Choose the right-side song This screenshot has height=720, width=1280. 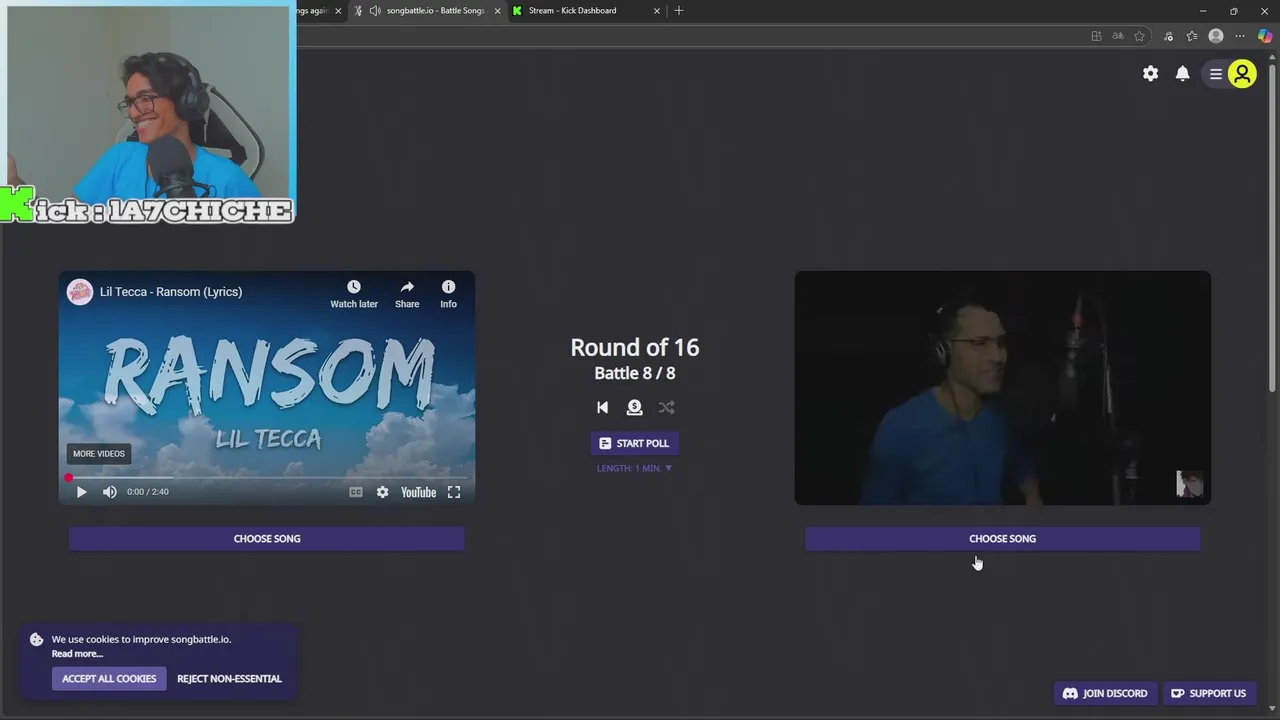[1002, 539]
